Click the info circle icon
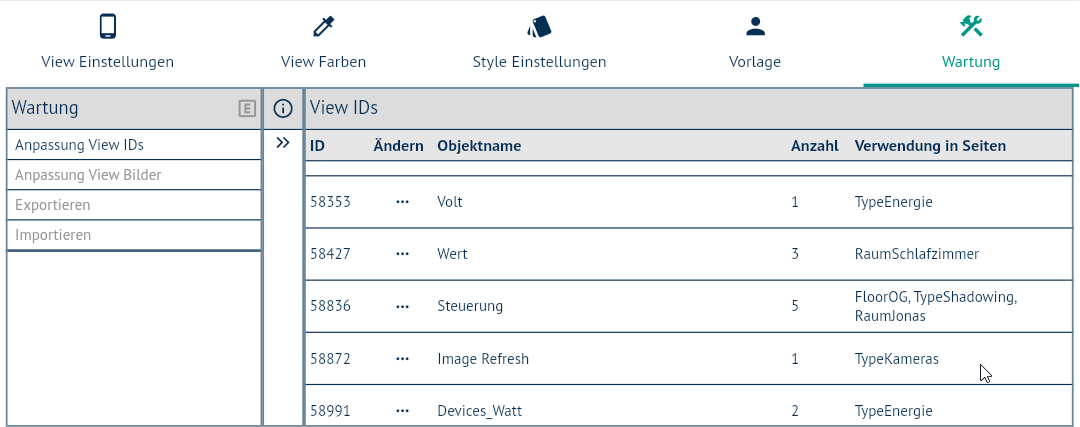 tap(283, 108)
